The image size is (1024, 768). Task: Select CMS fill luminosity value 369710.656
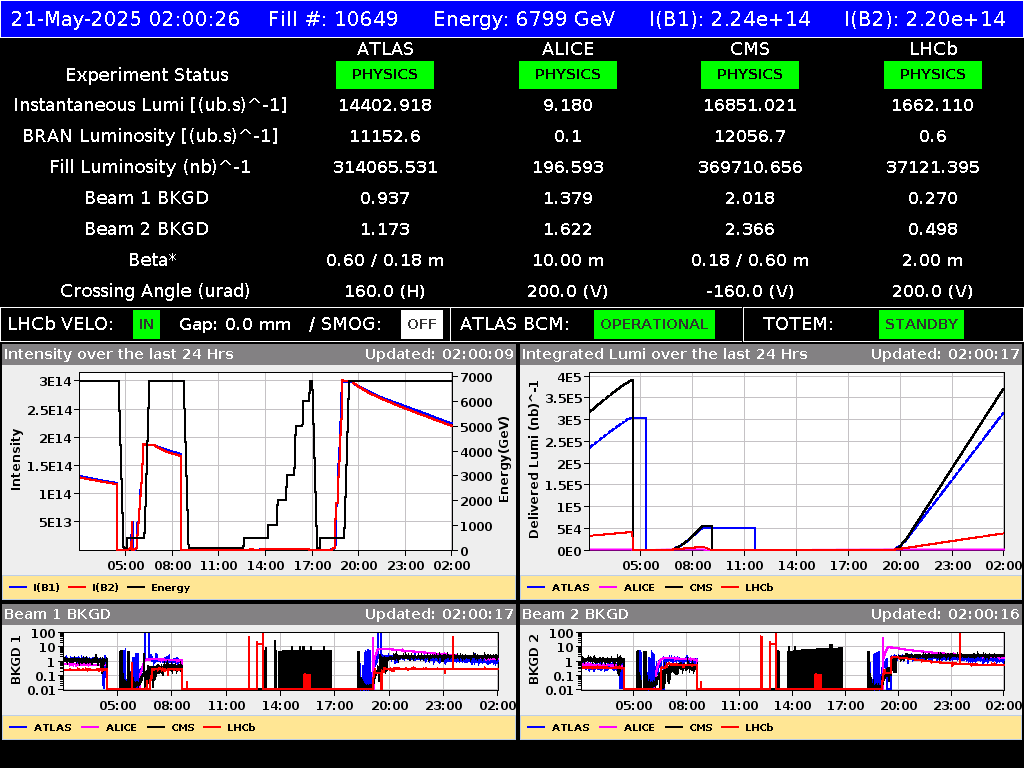[x=750, y=167]
